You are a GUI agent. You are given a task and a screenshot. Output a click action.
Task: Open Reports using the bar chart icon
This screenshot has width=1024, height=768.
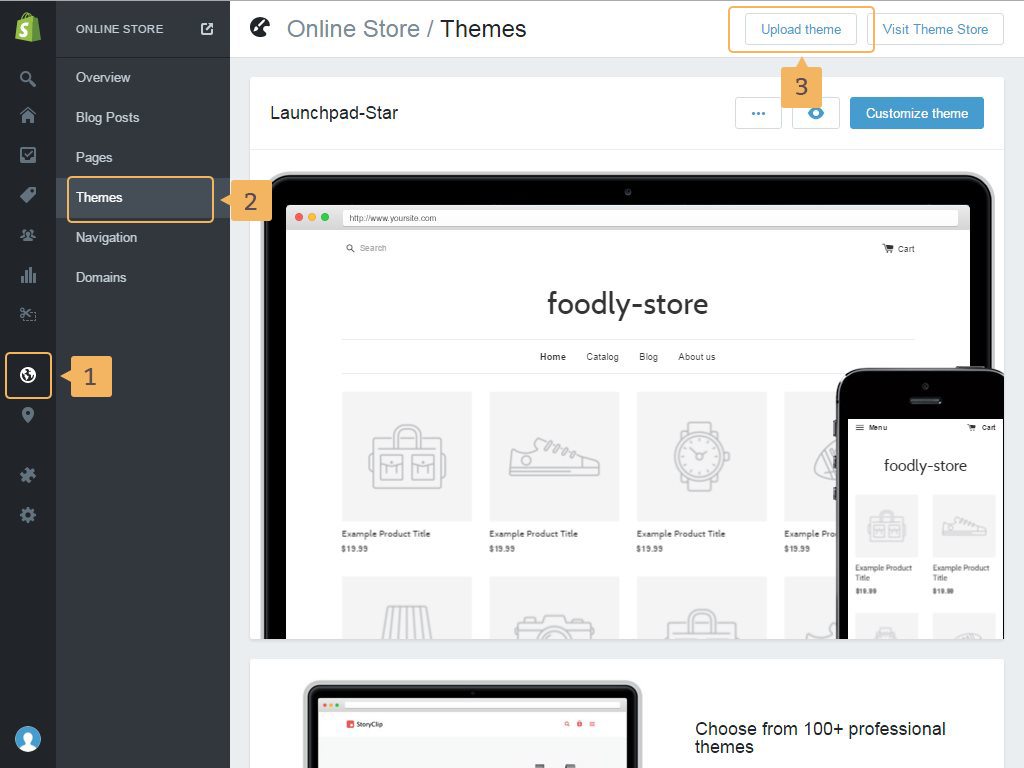pos(28,275)
